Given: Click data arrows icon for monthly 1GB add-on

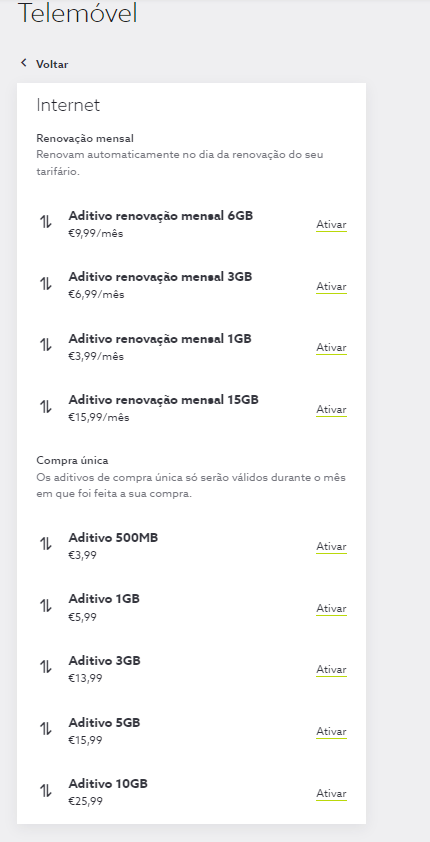Looking at the screenshot, I should point(46,345).
